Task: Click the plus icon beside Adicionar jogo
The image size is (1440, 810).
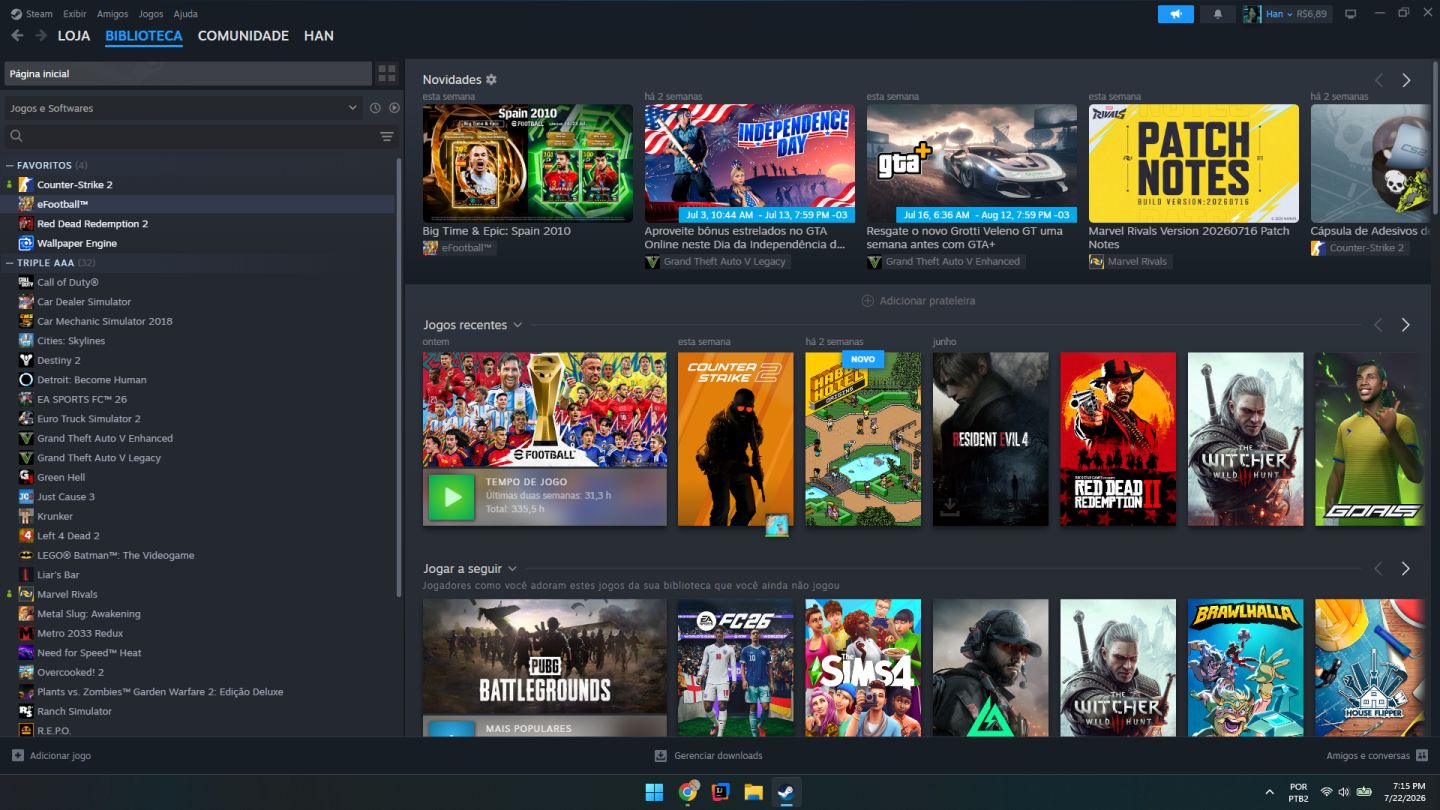Action: [17, 756]
